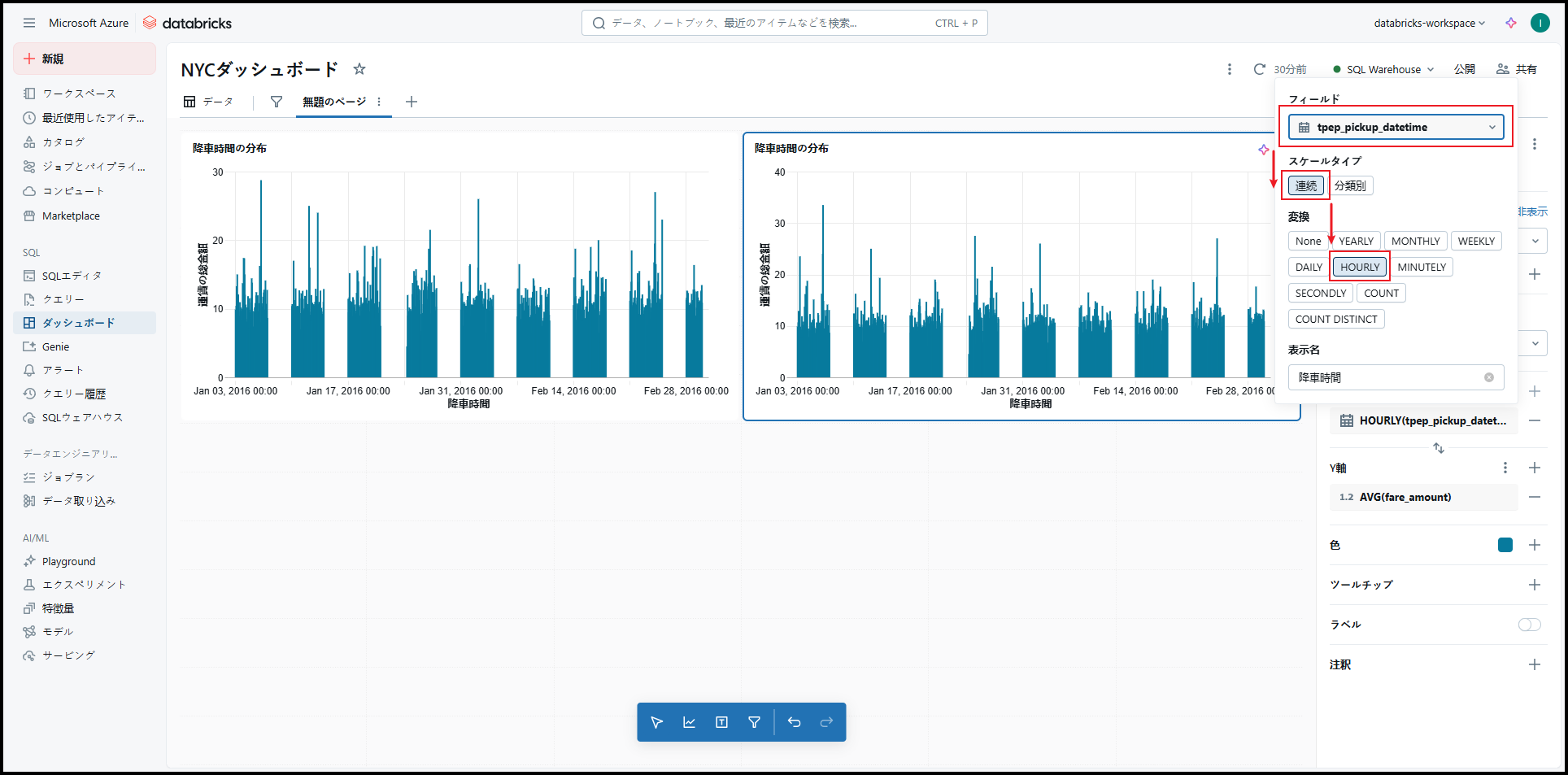The image size is (1568, 775).
Task: Click the 新規 create button
Action: pos(85,59)
